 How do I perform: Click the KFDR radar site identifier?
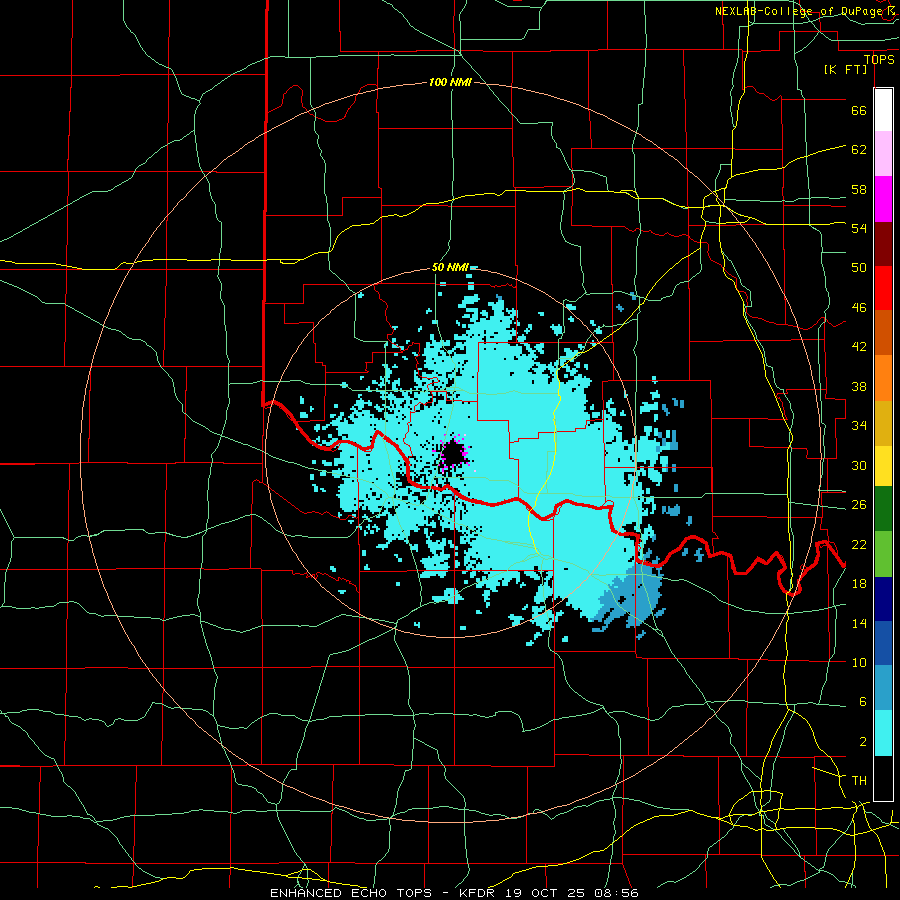coord(476,893)
